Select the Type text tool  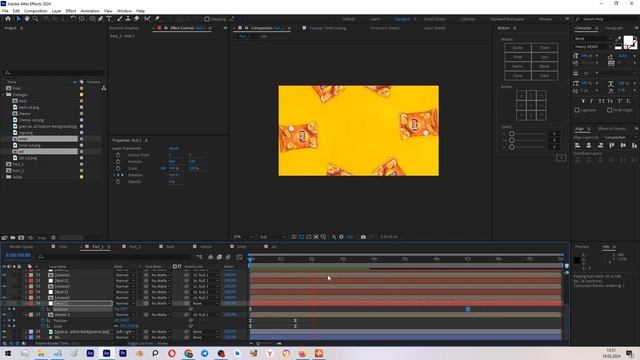[x=109, y=19]
